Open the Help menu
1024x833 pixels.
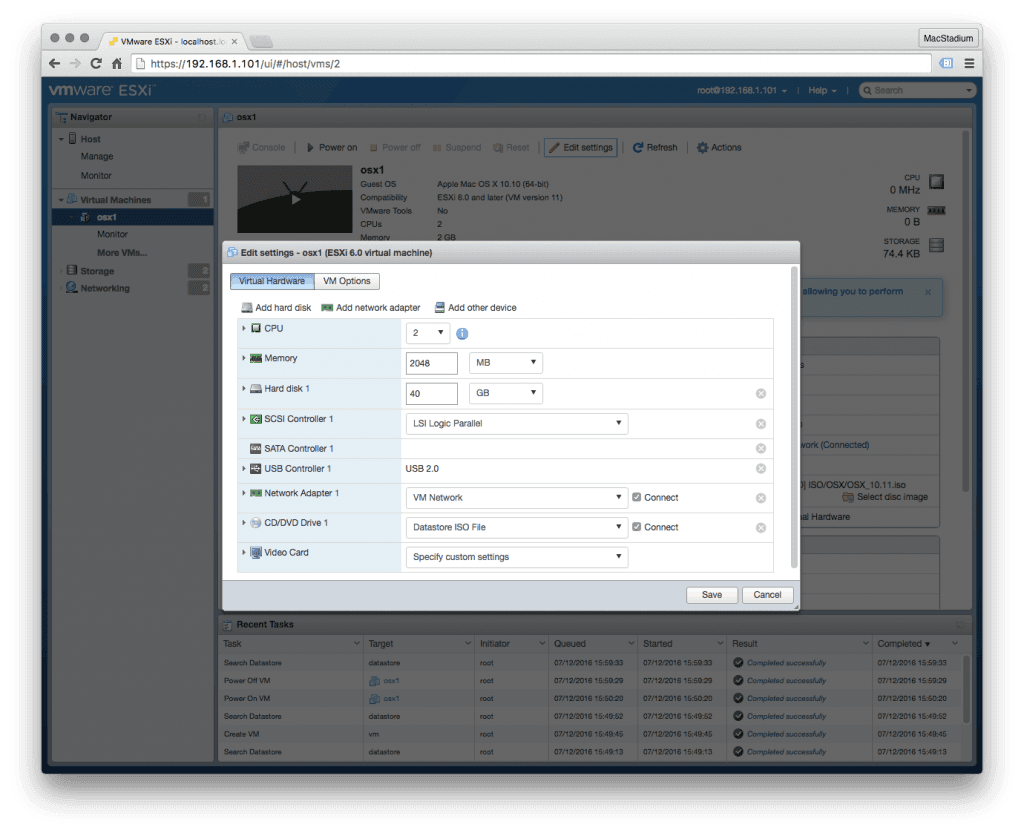pyautogui.click(x=820, y=90)
